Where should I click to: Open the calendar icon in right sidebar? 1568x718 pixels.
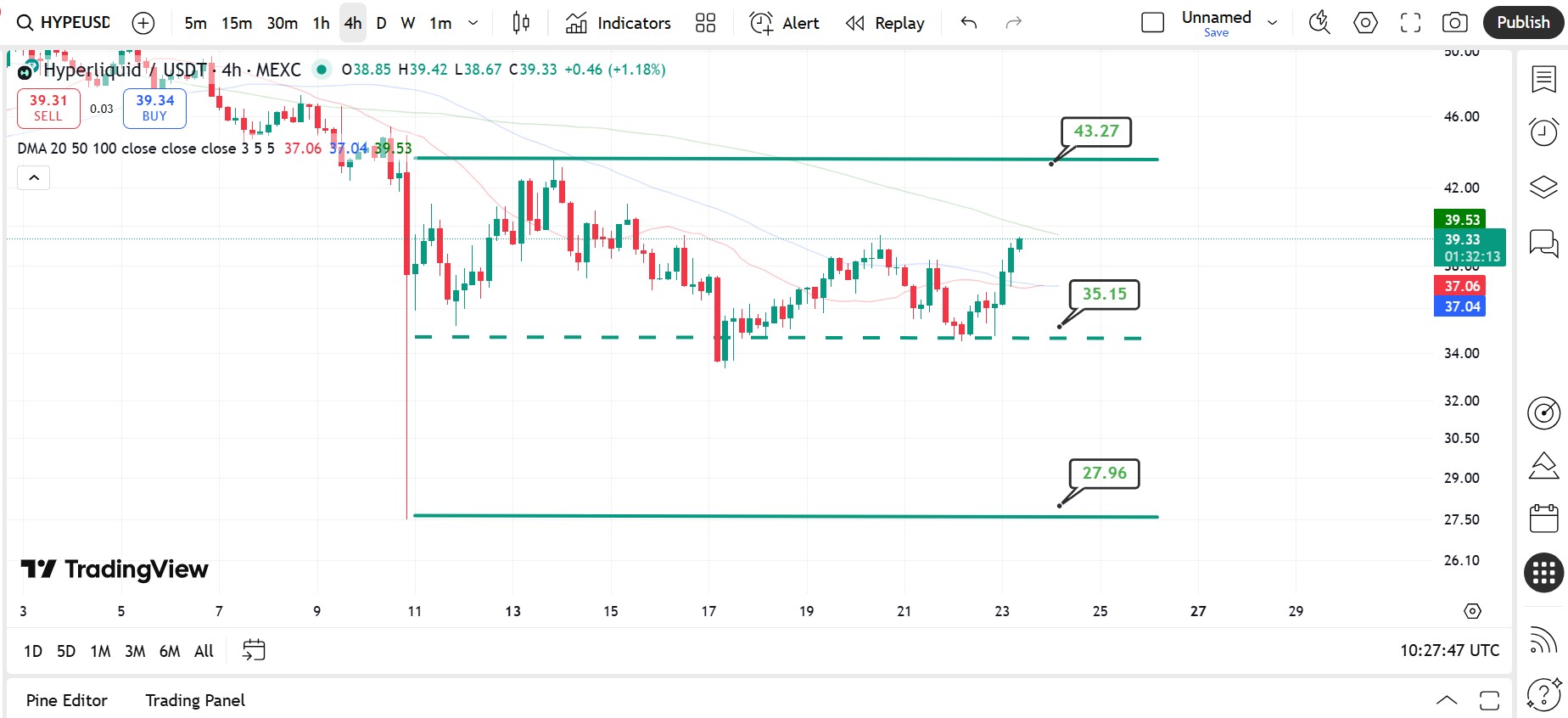[1543, 518]
